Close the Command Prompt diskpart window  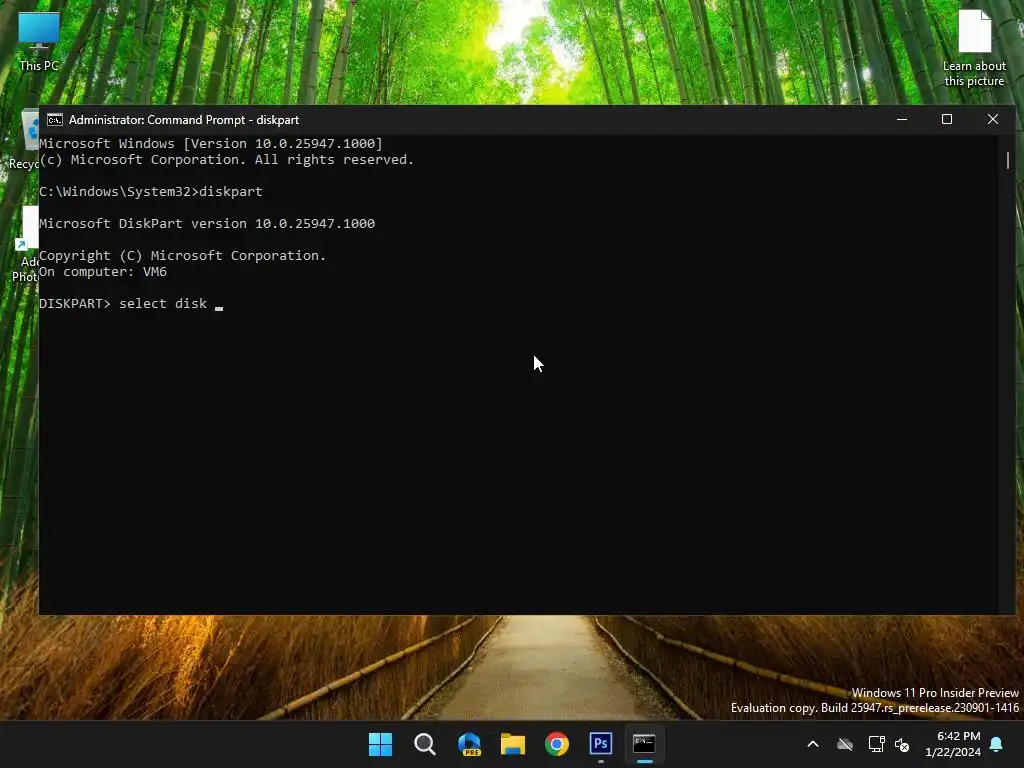pos(993,120)
